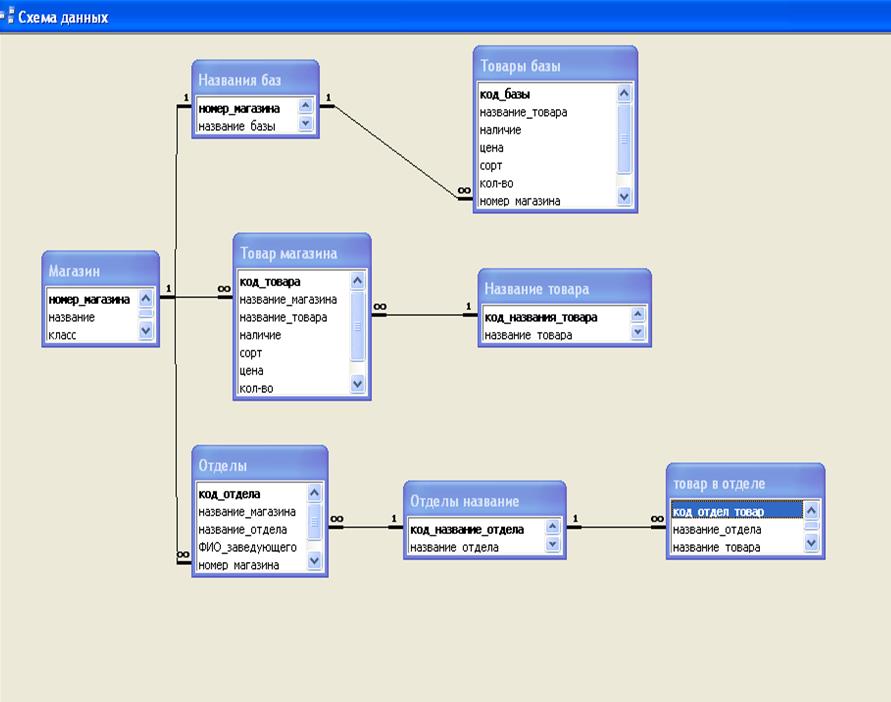Select the Магазин table header
The image size is (891, 702).
(x=100, y=271)
